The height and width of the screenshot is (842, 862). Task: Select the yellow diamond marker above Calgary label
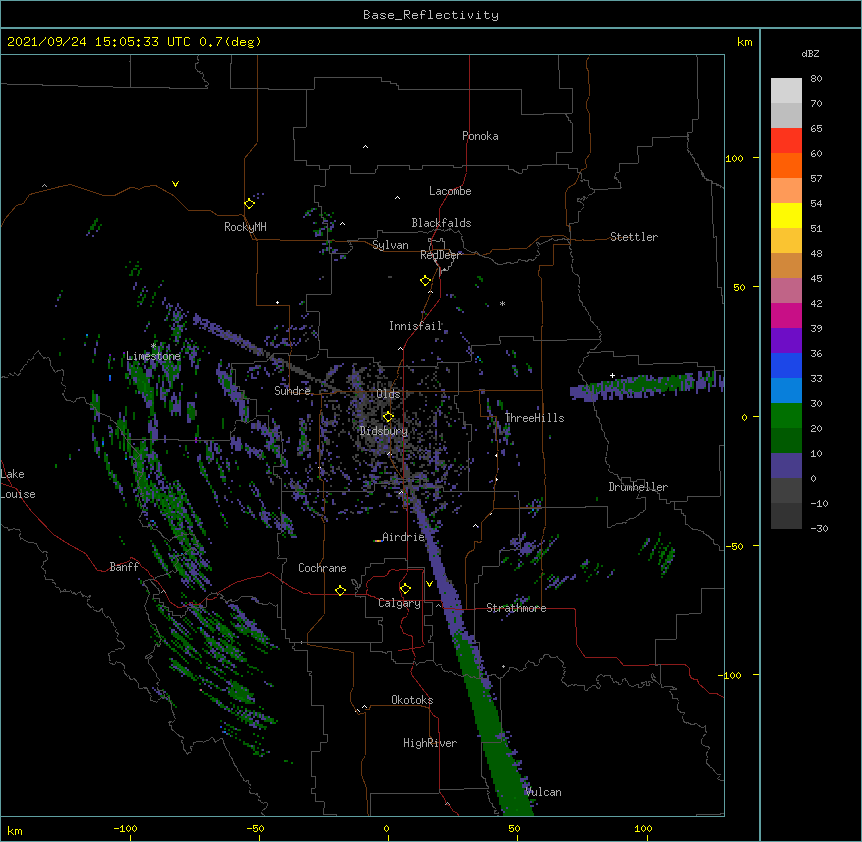(405, 589)
